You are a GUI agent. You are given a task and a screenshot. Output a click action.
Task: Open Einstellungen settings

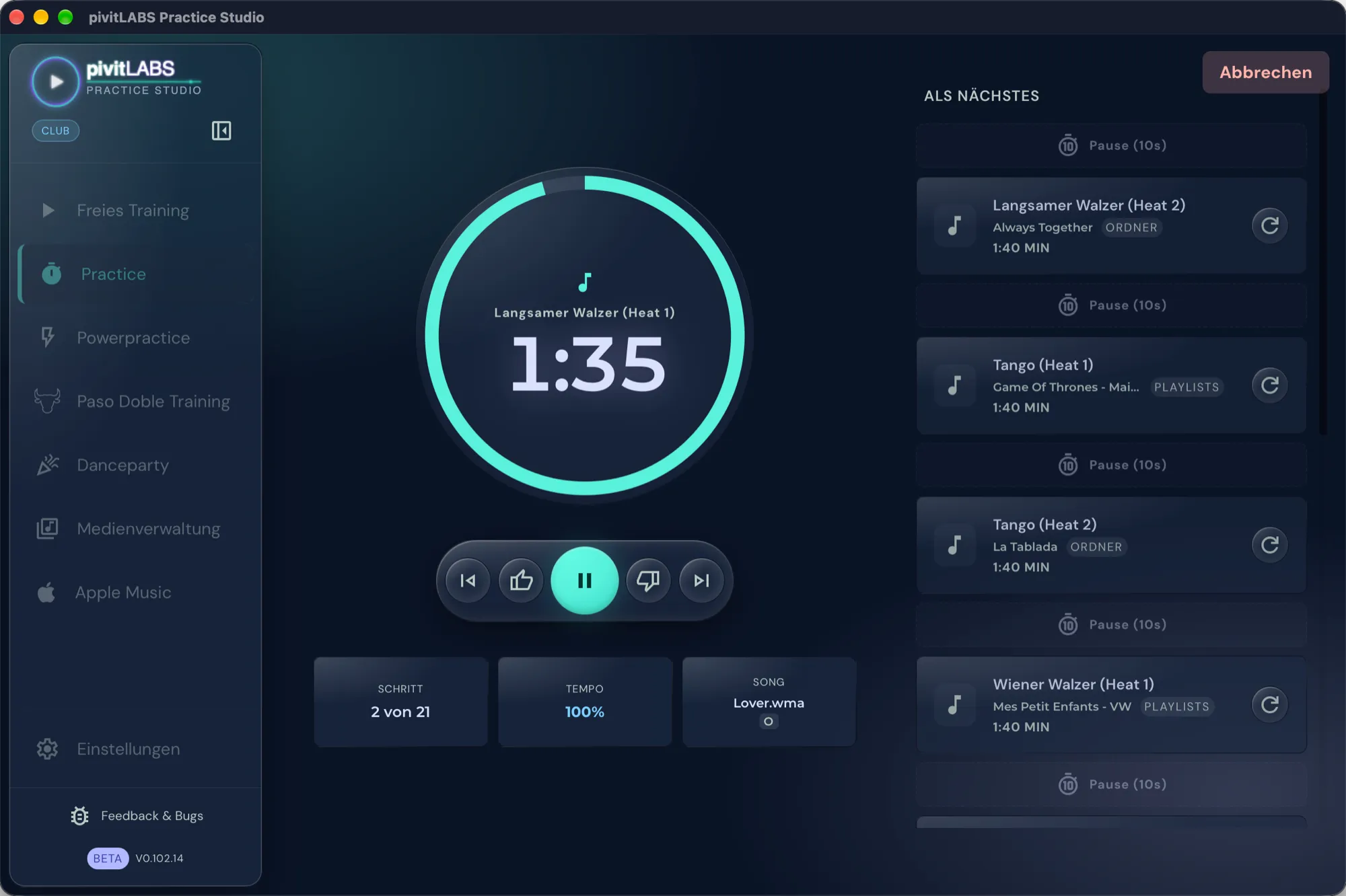[137, 749]
